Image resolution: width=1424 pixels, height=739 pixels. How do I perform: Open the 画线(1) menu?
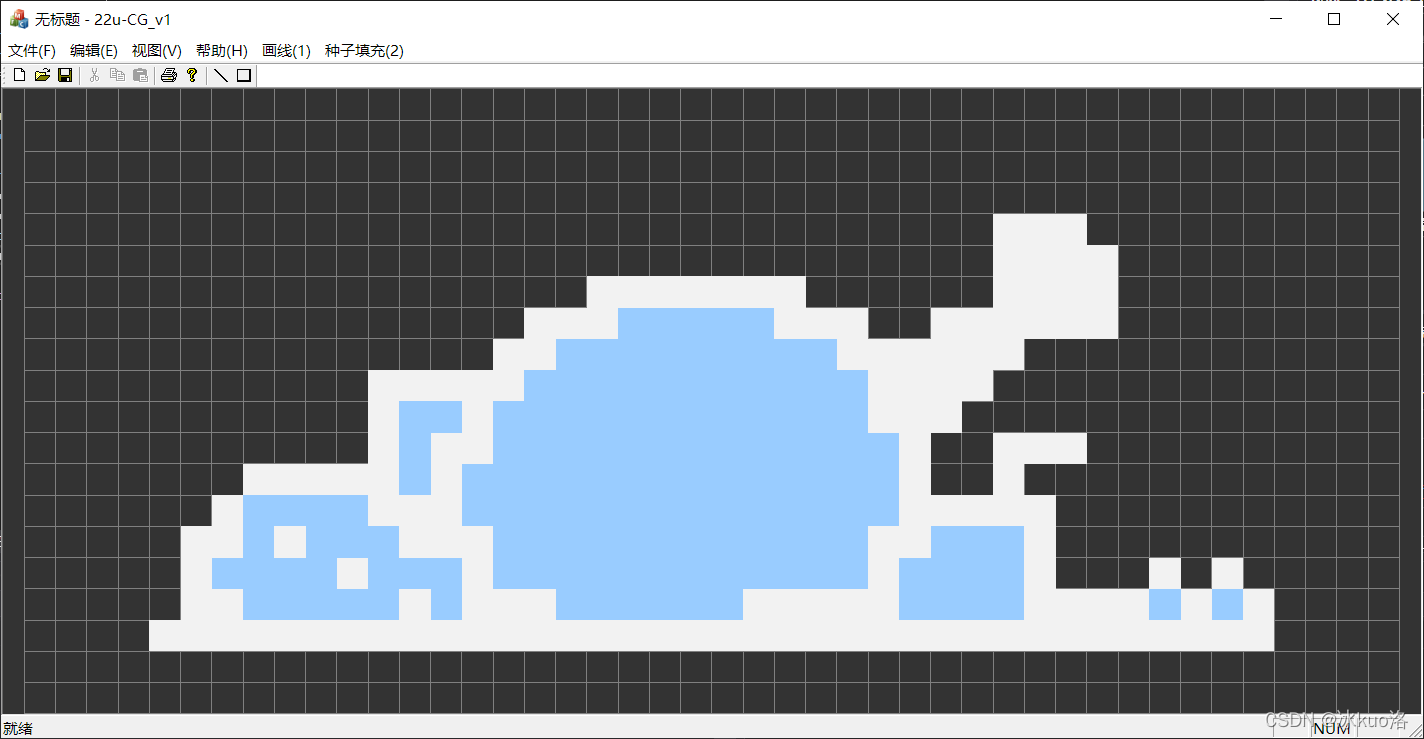tap(286, 51)
